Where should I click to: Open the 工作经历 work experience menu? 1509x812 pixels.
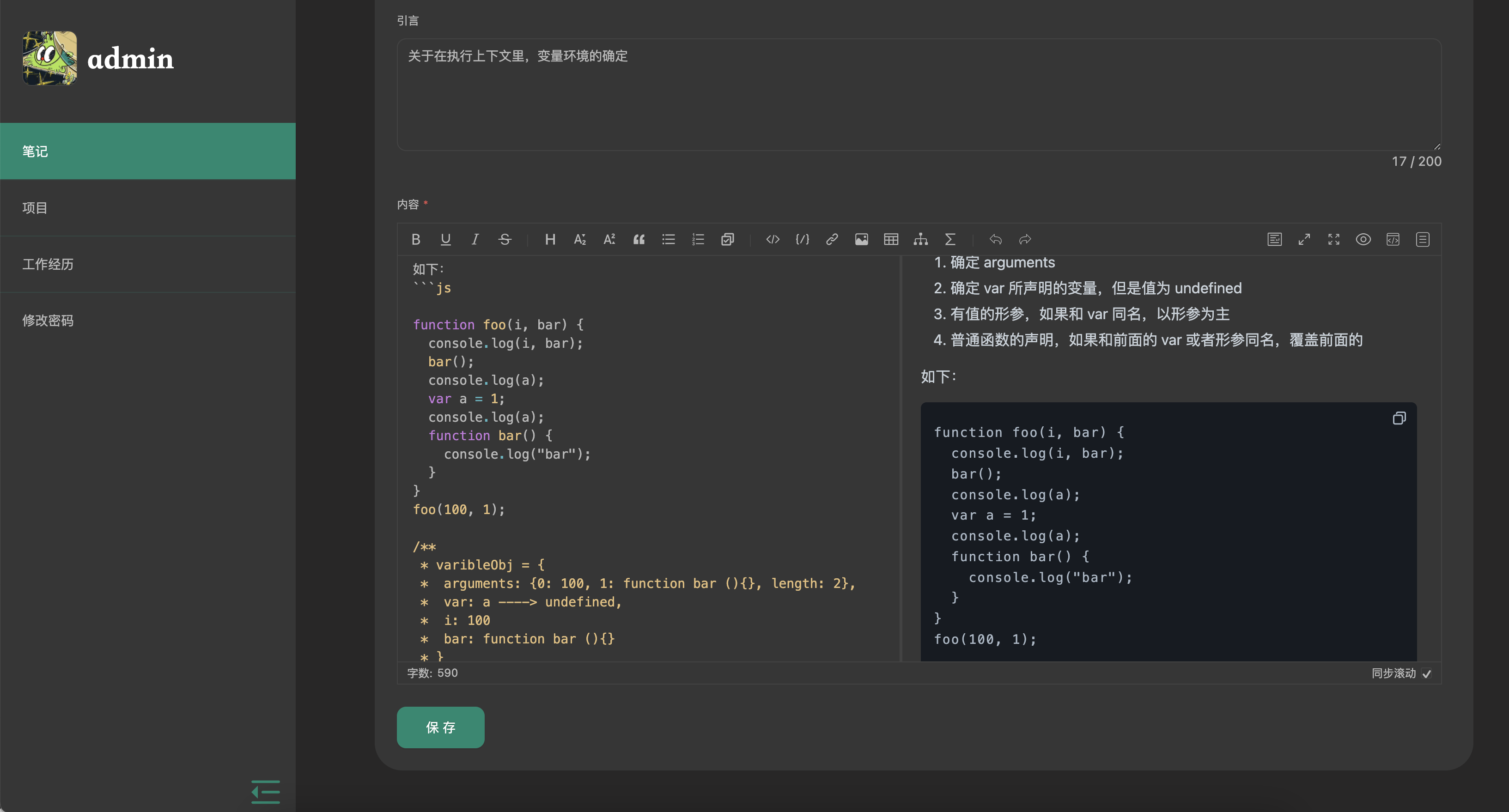click(x=148, y=264)
